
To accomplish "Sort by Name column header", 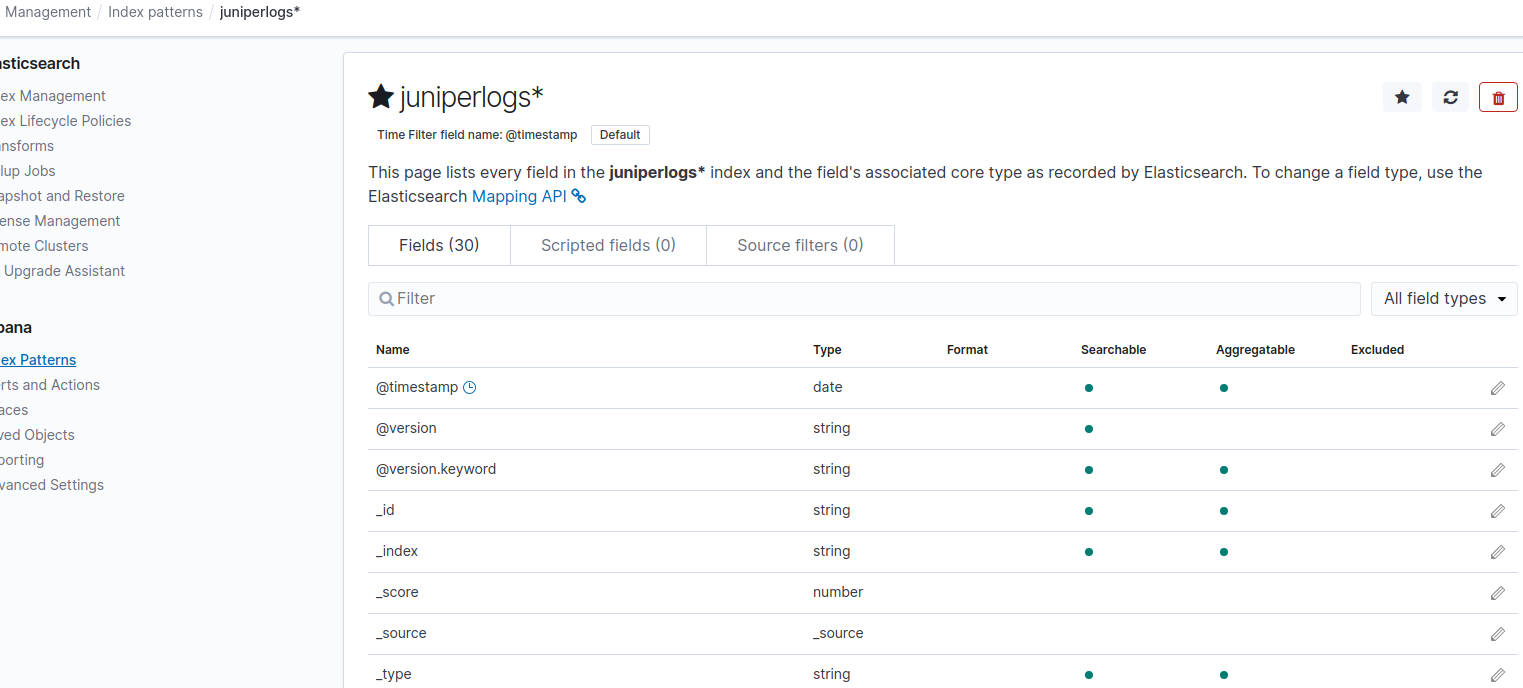I will tap(393, 350).
